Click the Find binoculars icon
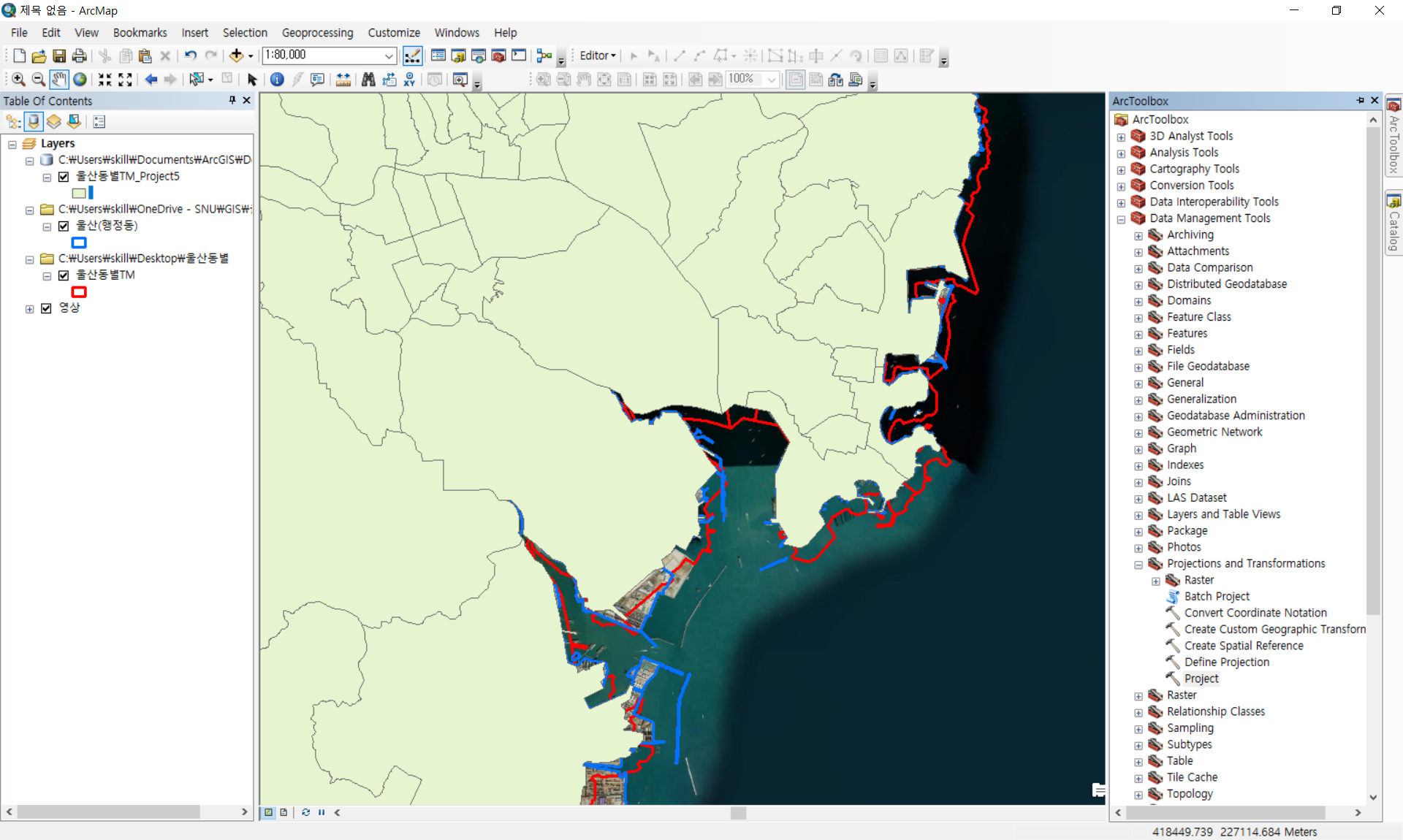 tap(368, 80)
